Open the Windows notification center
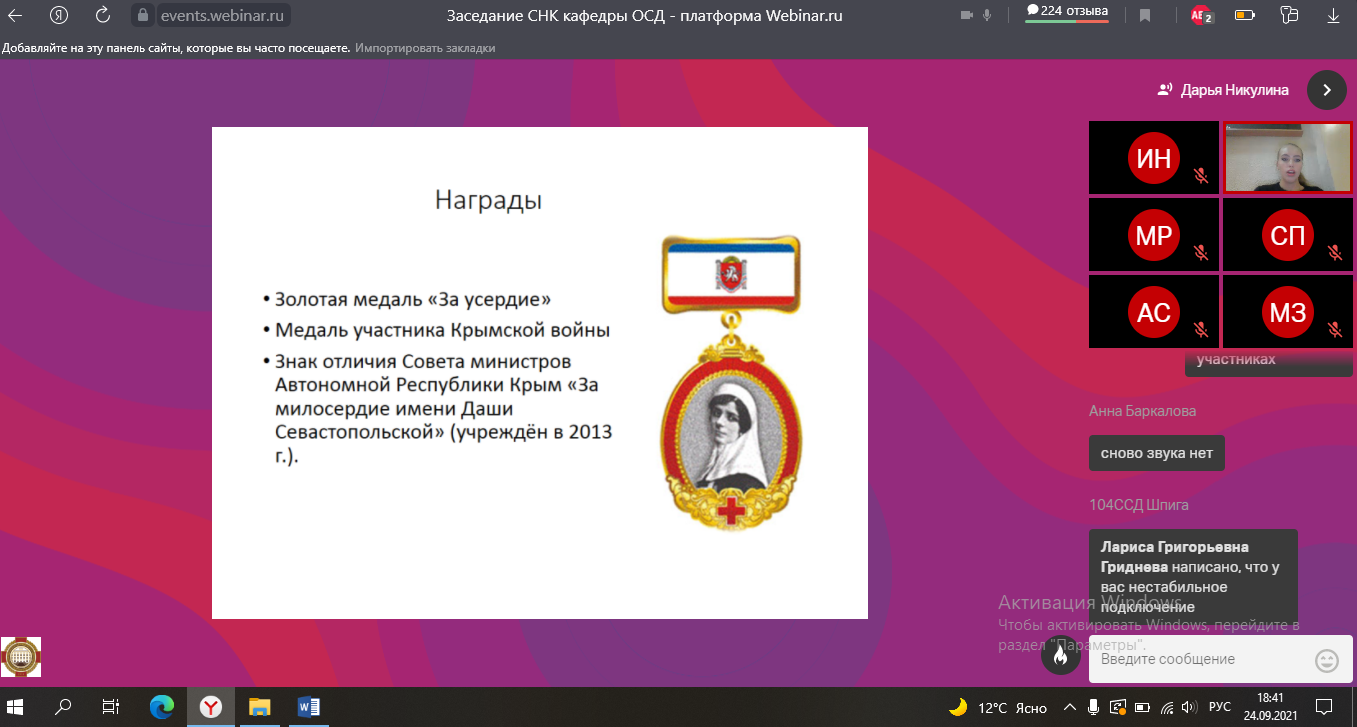This screenshot has height=727, width=1357. (1325, 707)
